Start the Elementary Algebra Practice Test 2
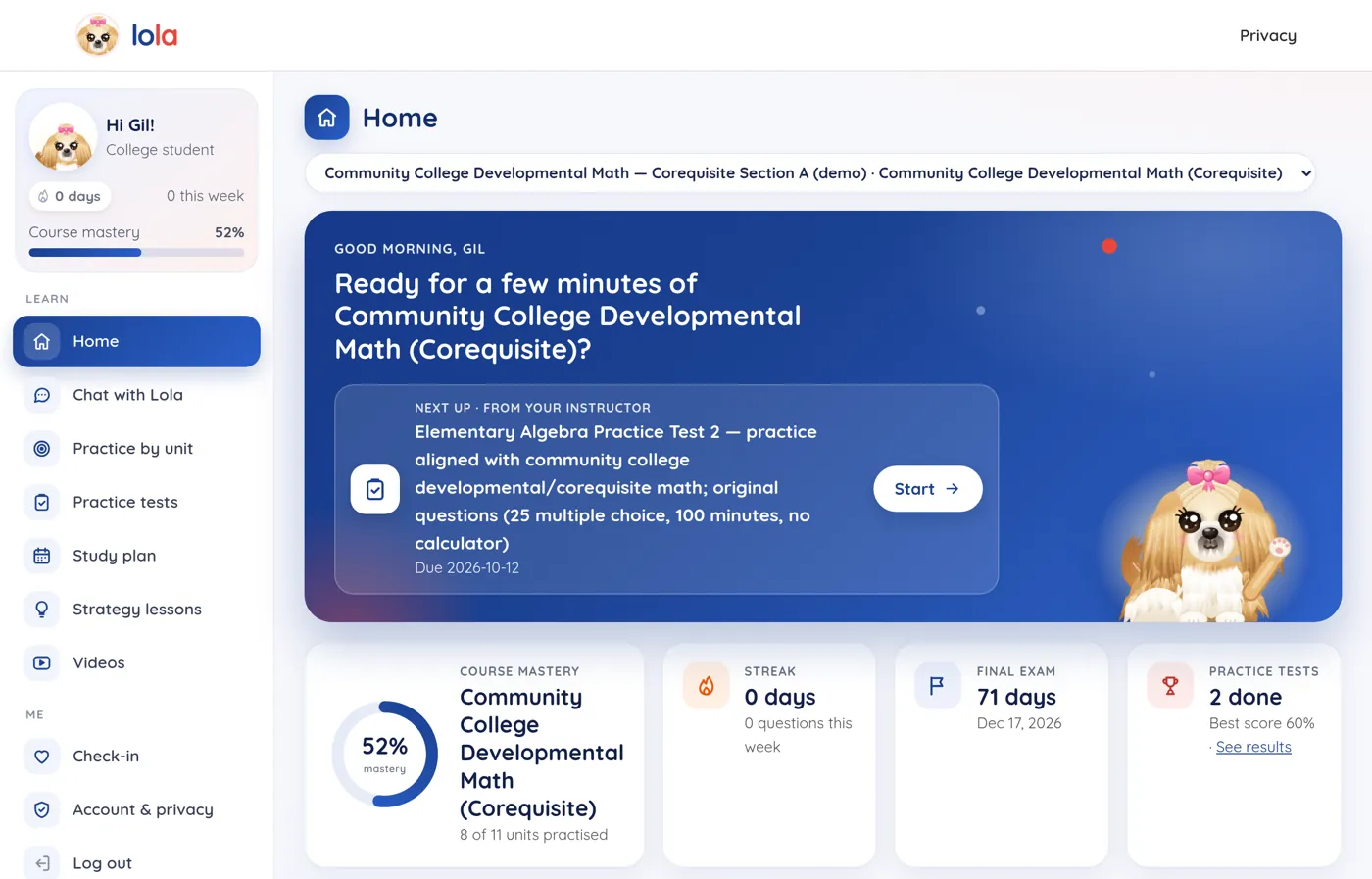 [x=927, y=489]
